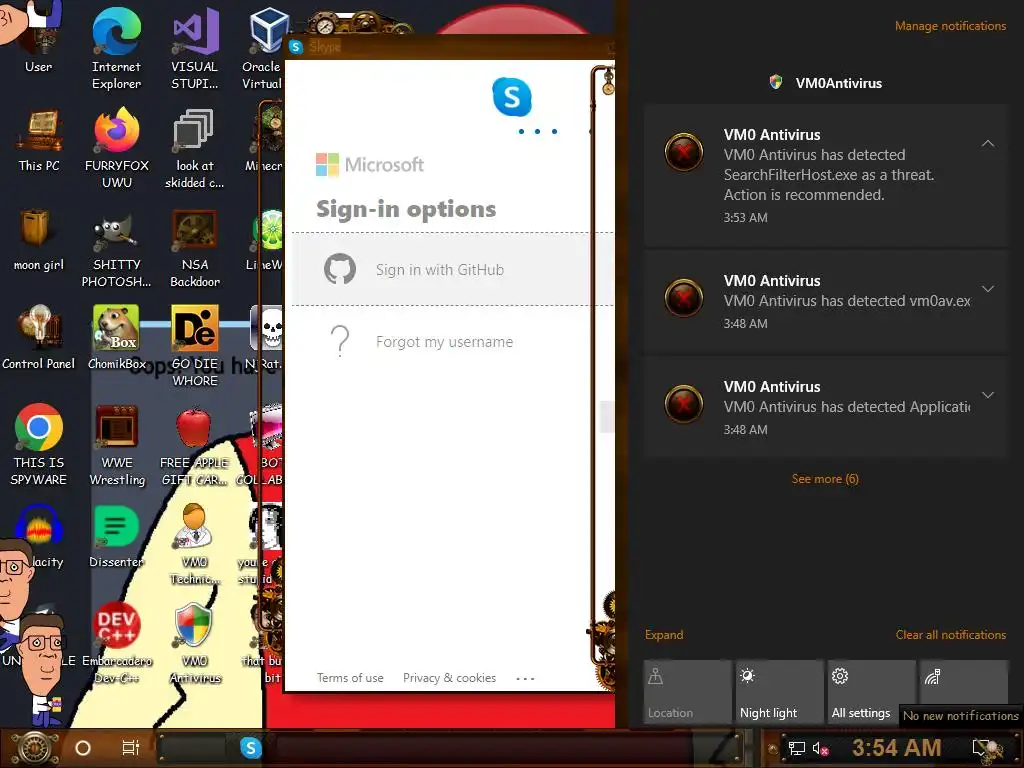This screenshot has height=768, width=1024.
Task: Open the Privacy & cookies link
Action: click(x=449, y=678)
